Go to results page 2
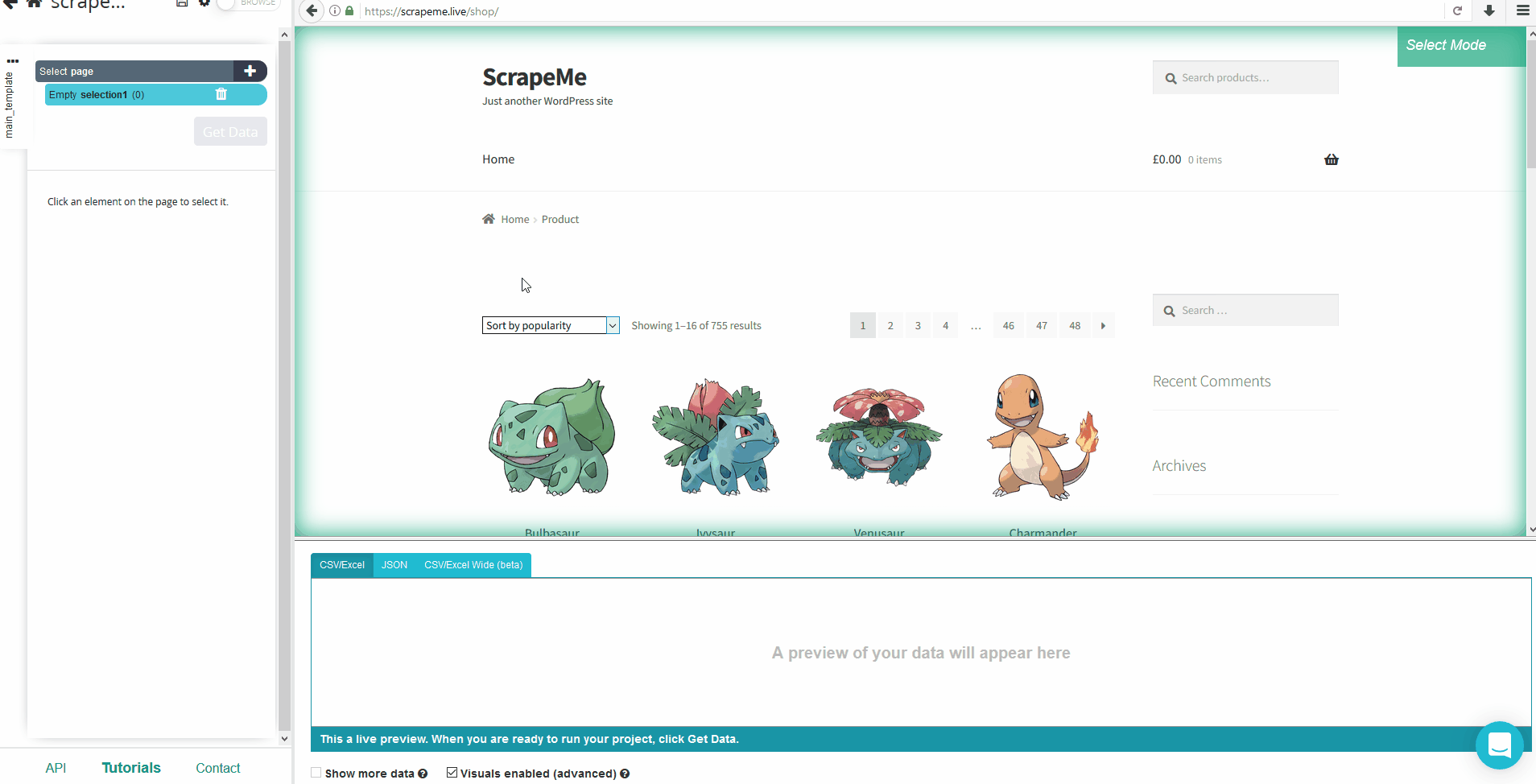This screenshot has height=784, width=1536. click(890, 325)
